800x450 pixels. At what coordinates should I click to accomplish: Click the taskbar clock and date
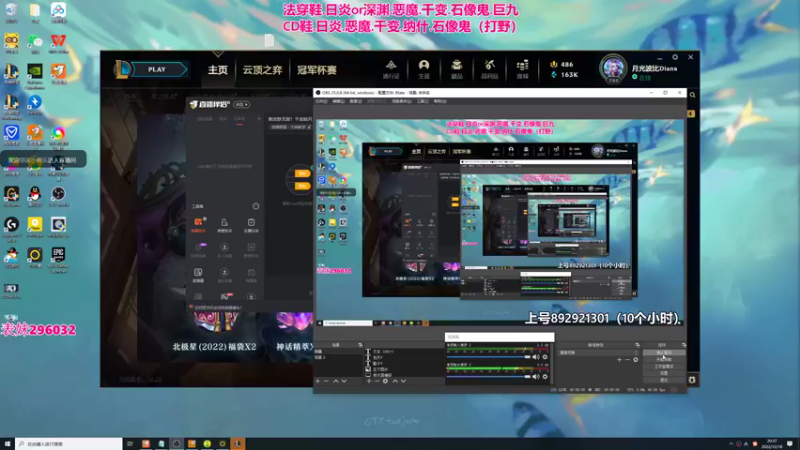[771, 444]
